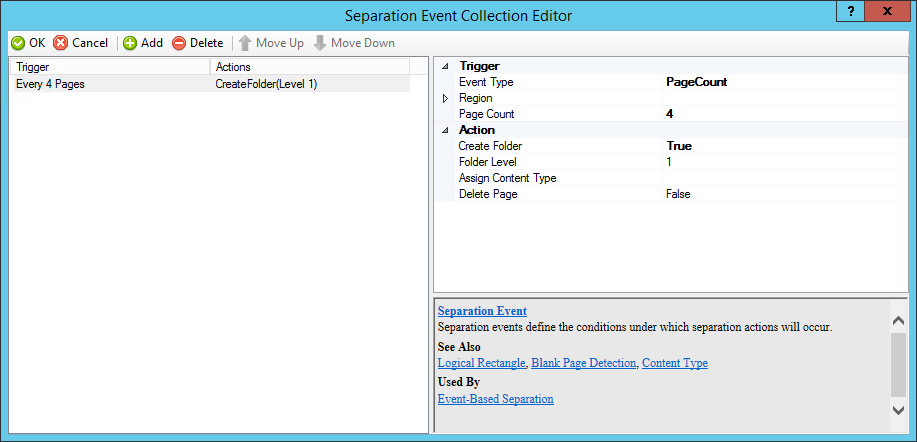This screenshot has height=442, width=917.
Task: Click the green Add plus icon
Action: (x=130, y=43)
